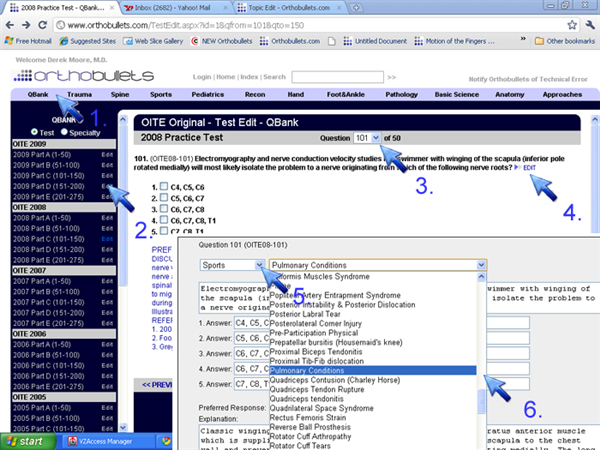This screenshot has height=450, width=600.
Task: Go forward with the browser forward arrow
Action: 26,25
